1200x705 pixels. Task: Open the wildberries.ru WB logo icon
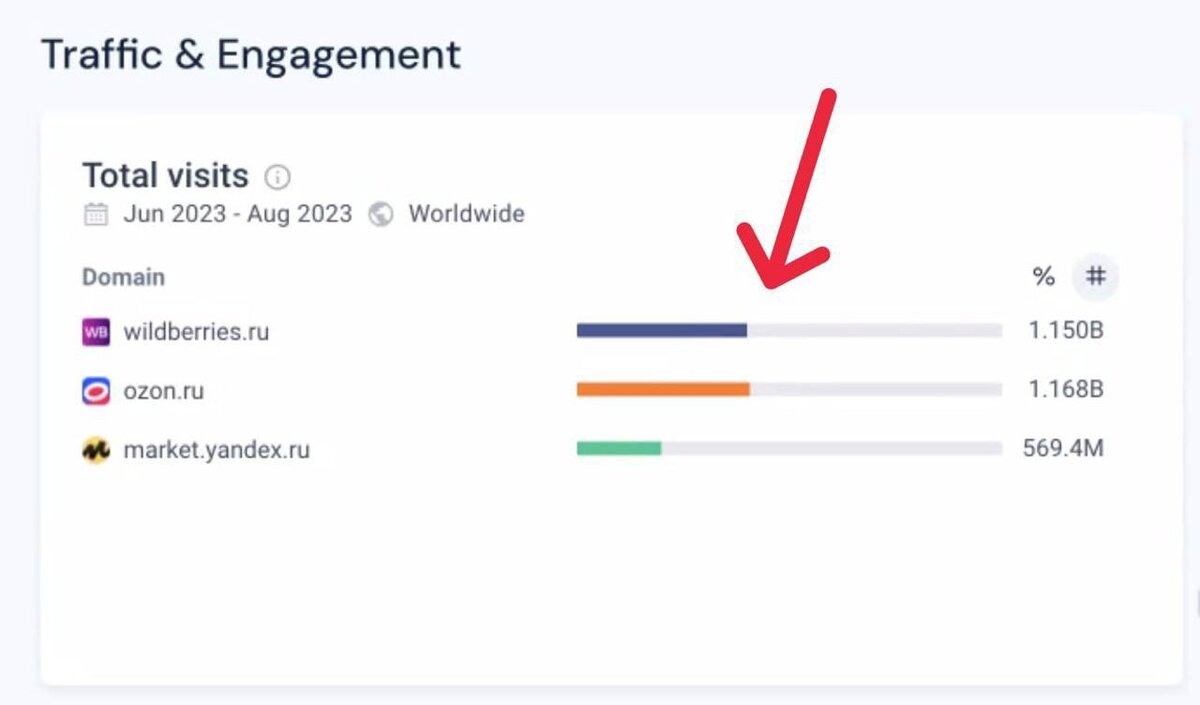coord(95,332)
